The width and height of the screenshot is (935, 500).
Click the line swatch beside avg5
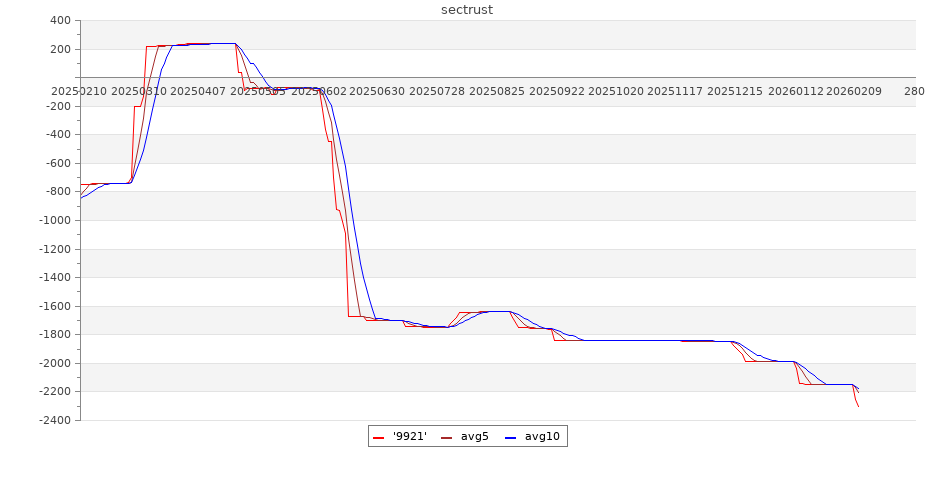pyautogui.click(x=447, y=437)
